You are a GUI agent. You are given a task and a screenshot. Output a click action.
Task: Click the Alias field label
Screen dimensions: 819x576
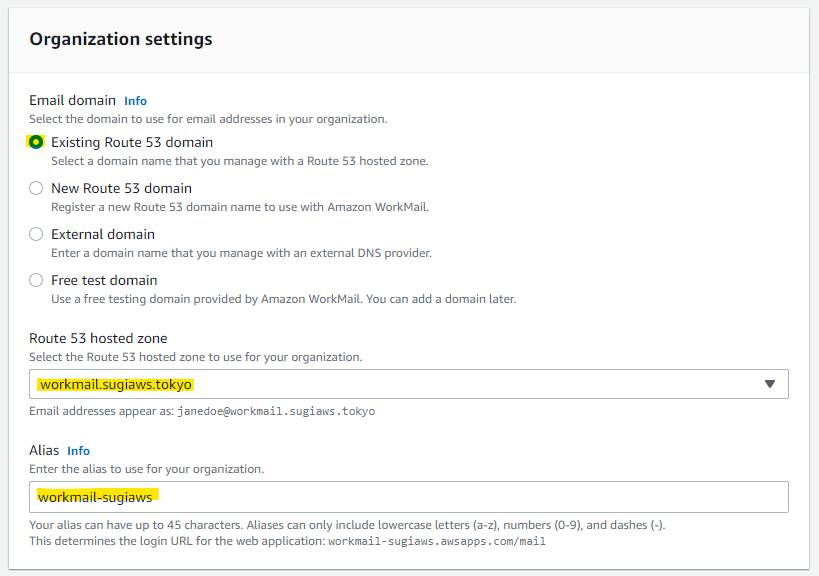(44, 450)
